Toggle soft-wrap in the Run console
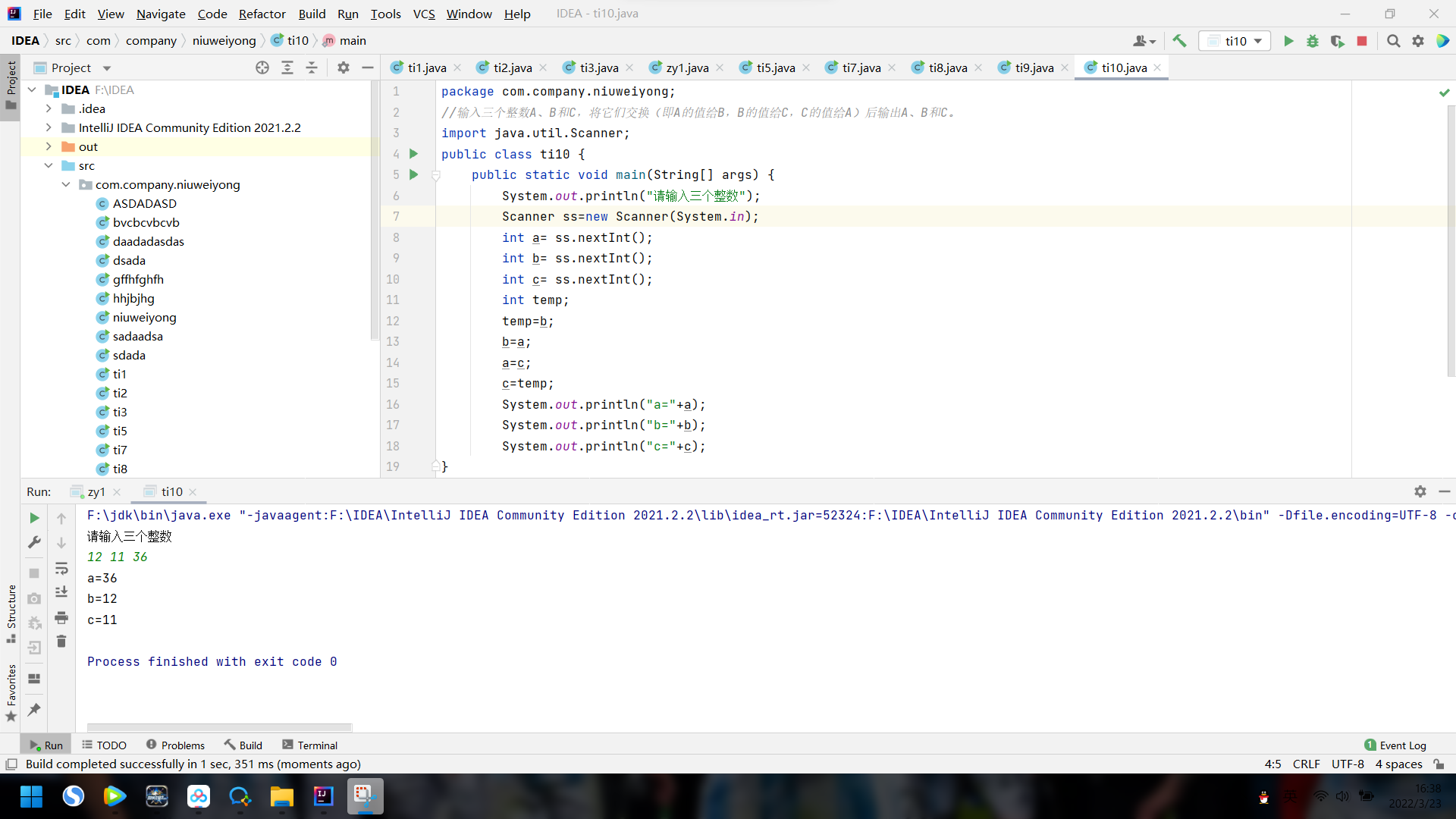Image resolution: width=1456 pixels, height=819 pixels. coord(61,568)
